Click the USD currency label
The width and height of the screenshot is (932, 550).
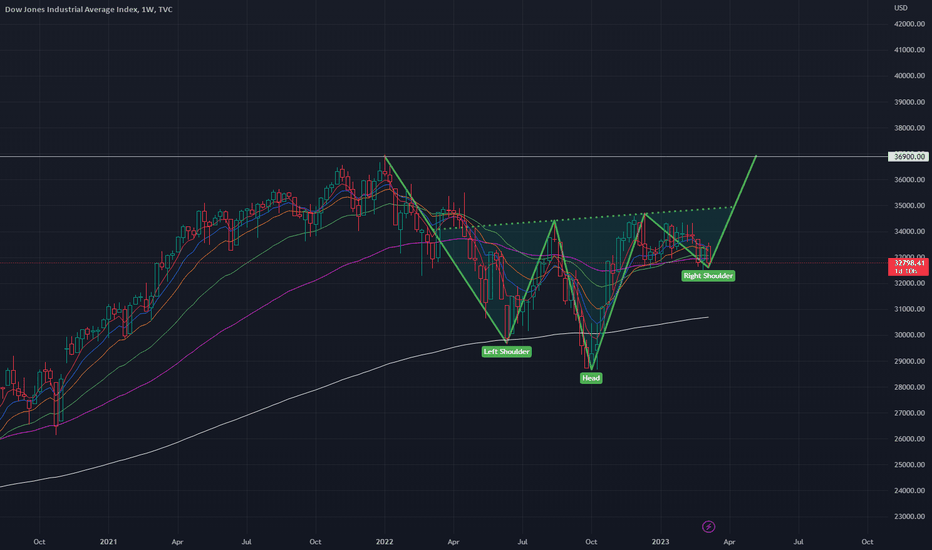tap(900, 8)
